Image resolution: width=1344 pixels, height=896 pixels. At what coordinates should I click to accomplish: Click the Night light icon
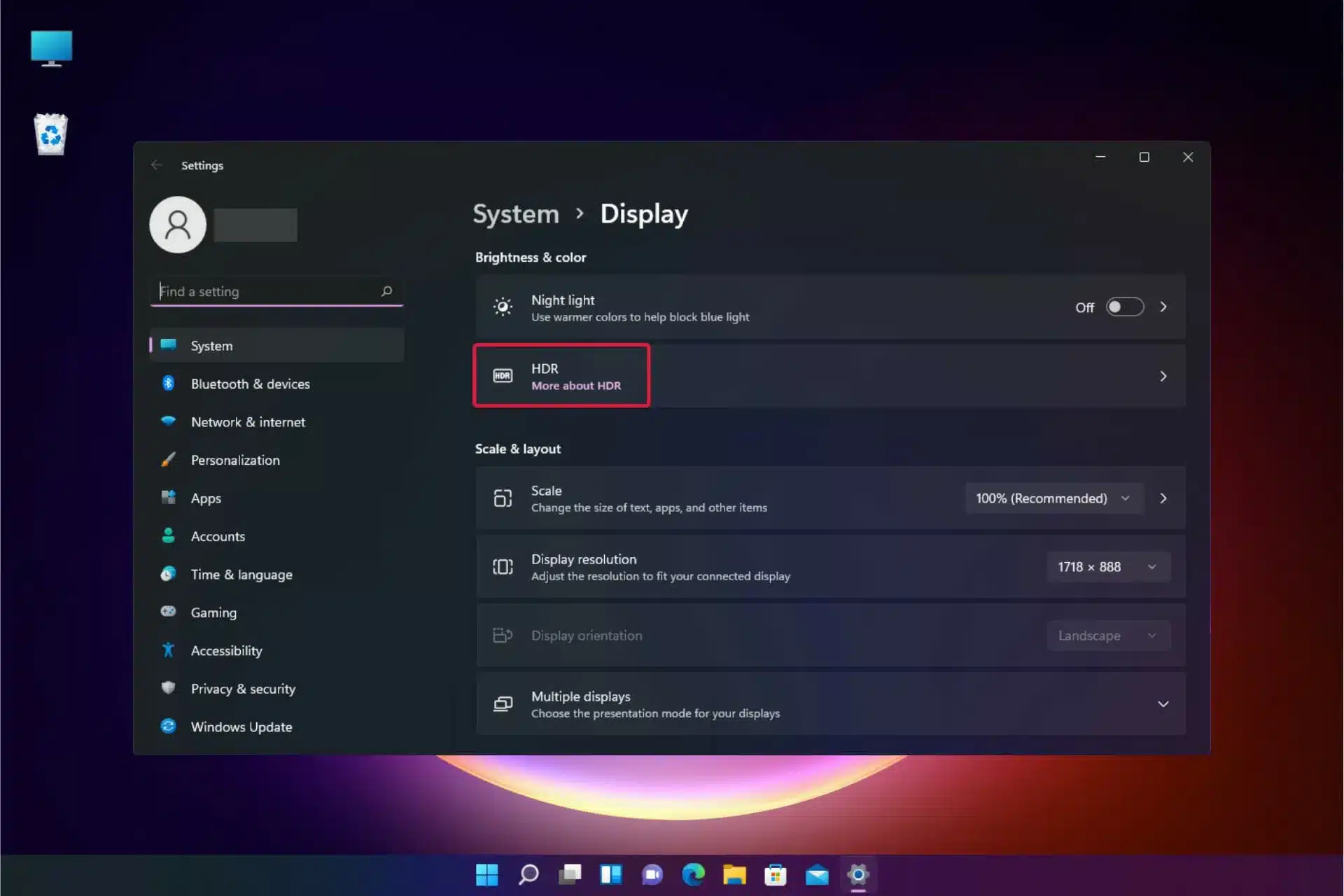pyautogui.click(x=502, y=307)
